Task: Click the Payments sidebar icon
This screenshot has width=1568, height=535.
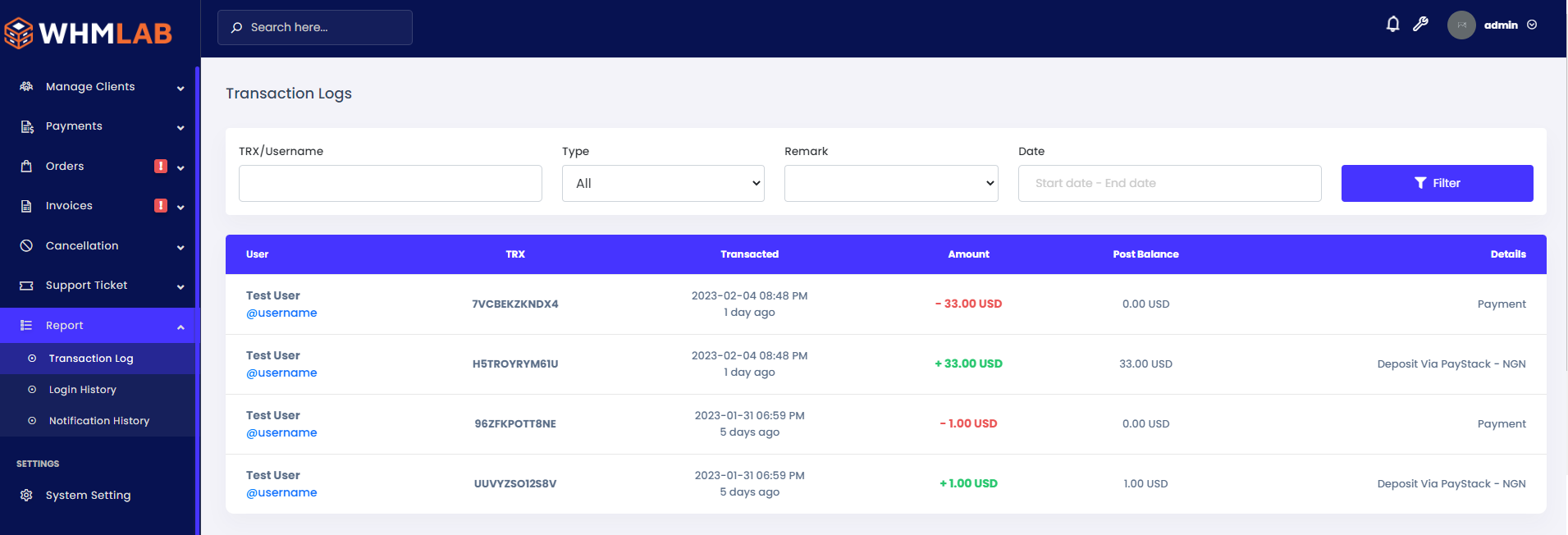Action: point(26,126)
